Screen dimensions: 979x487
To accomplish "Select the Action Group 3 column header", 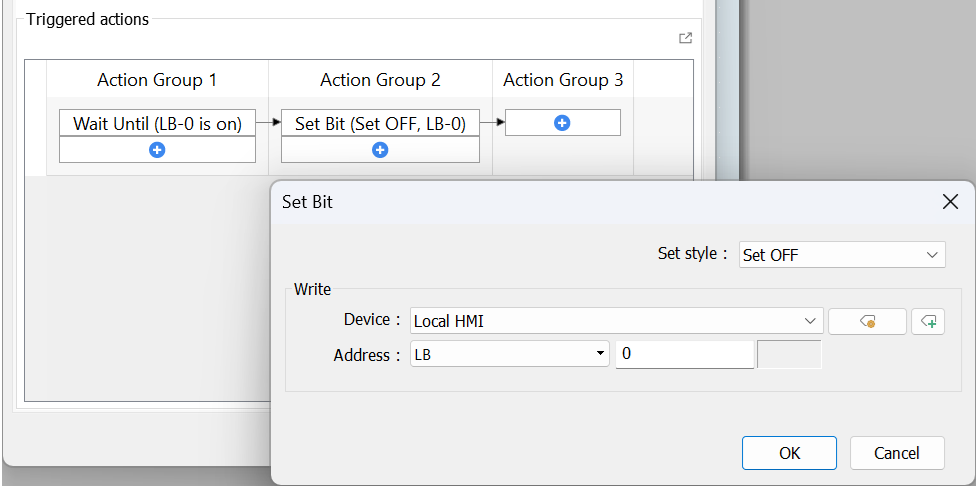I will tap(563, 80).
